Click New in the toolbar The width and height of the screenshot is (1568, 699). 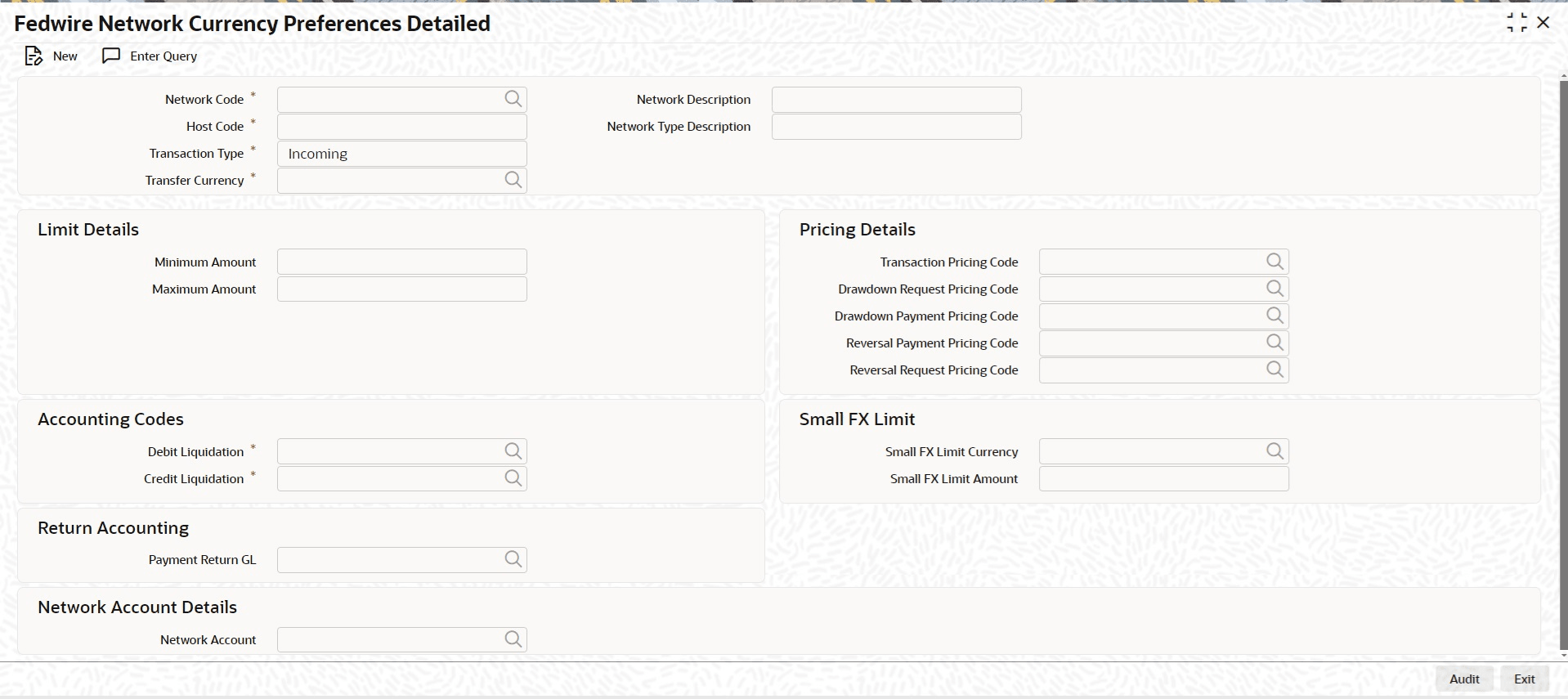(52, 56)
